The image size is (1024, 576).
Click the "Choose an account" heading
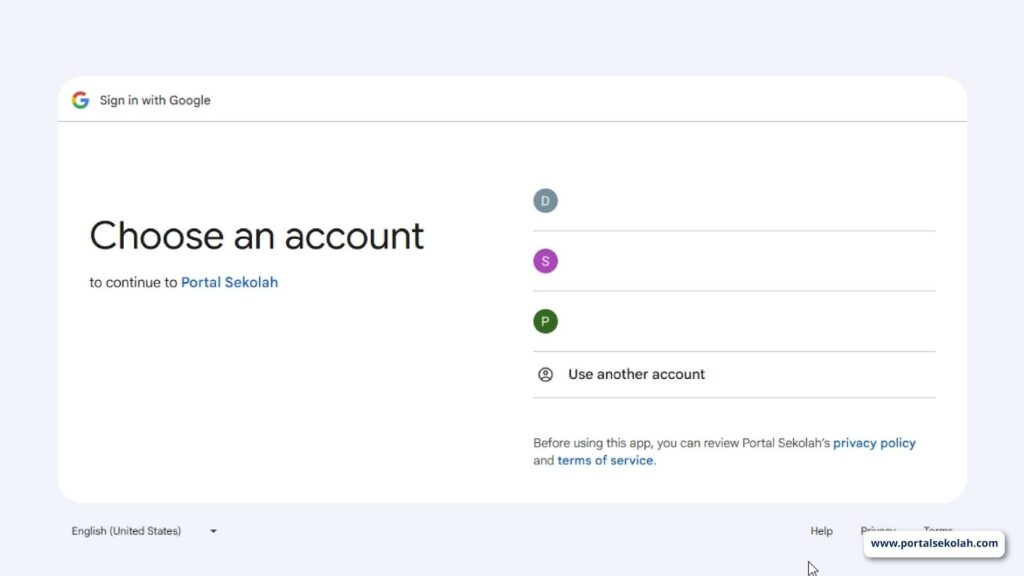coord(257,237)
